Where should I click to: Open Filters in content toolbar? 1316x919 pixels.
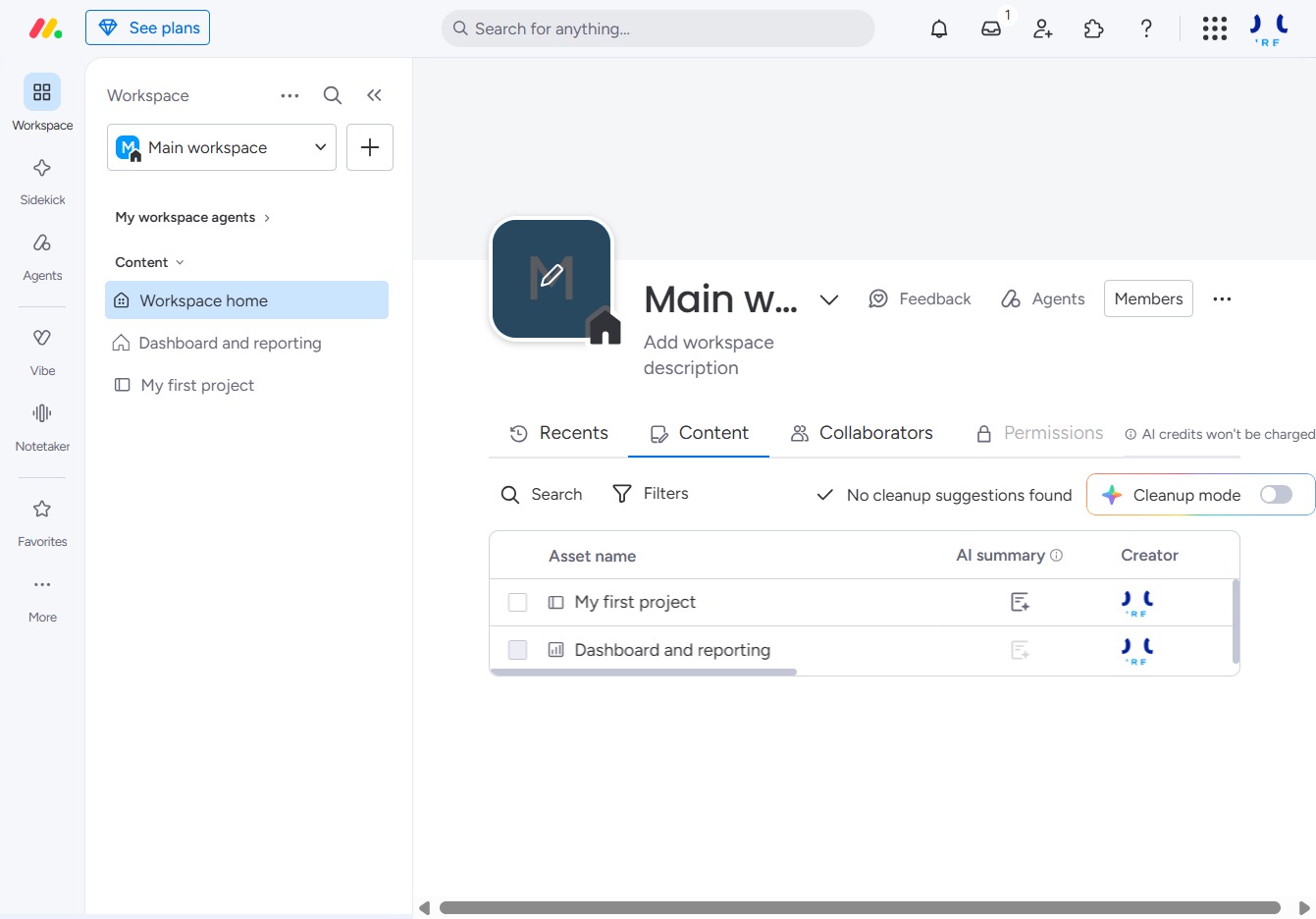click(651, 493)
